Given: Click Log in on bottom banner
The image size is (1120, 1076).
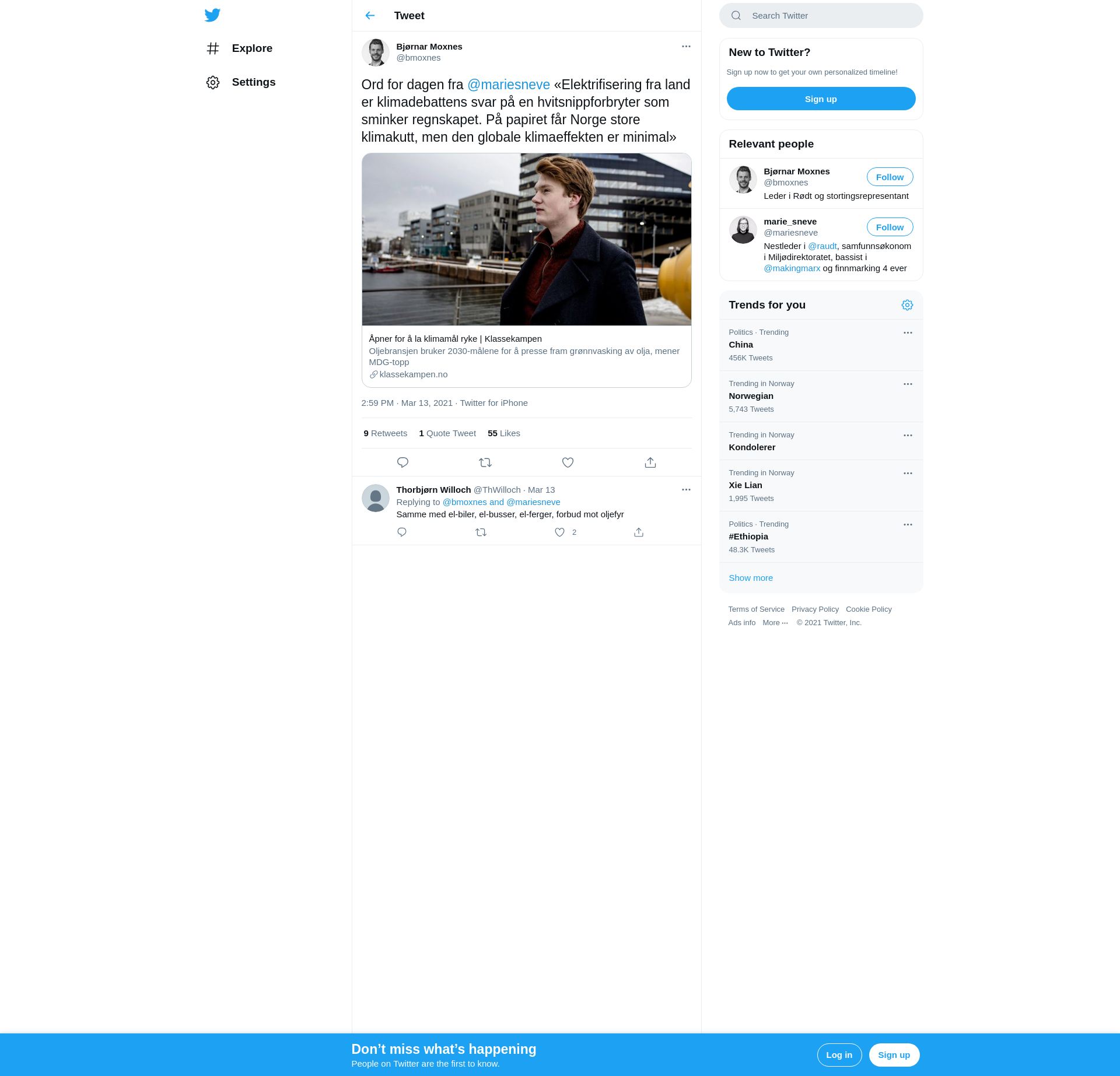Looking at the screenshot, I should pyautogui.click(x=839, y=1055).
